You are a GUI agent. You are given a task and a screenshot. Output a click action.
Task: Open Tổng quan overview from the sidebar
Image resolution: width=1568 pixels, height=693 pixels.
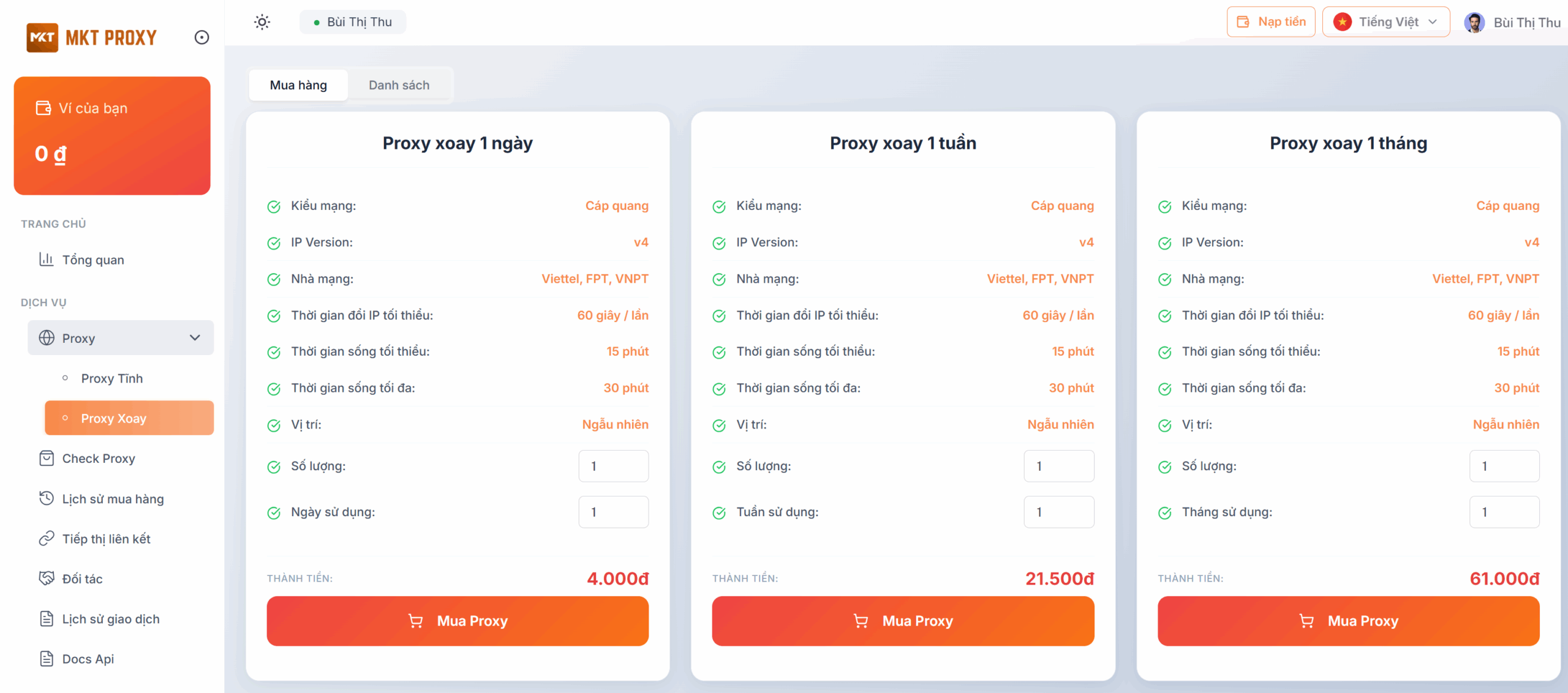(92, 260)
